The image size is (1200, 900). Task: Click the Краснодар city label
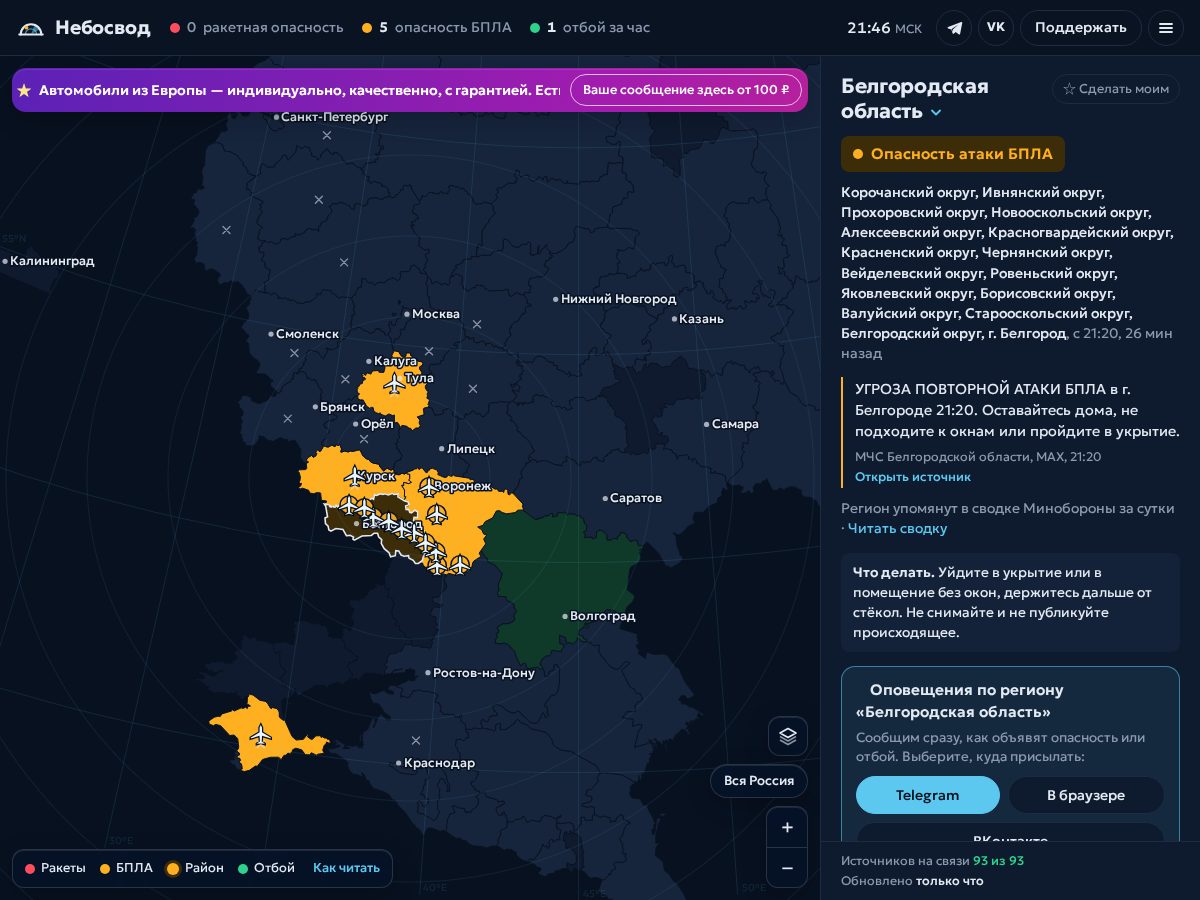pyautogui.click(x=439, y=763)
